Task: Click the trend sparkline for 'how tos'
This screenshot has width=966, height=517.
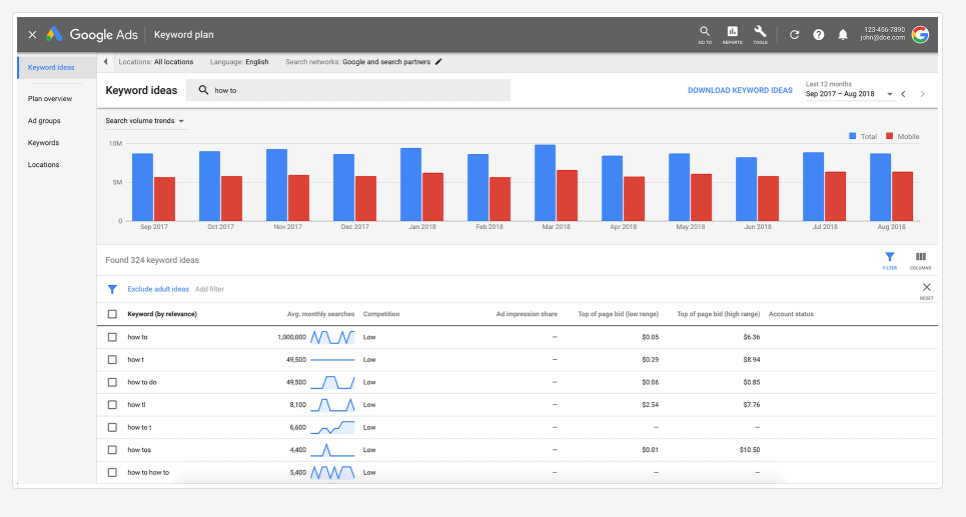Action: point(332,450)
